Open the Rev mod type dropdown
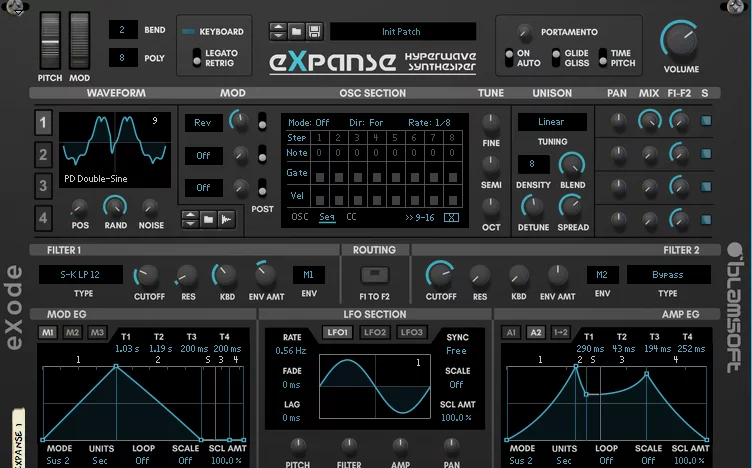The width and height of the screenshot is (752, 468). click(203, 123)
